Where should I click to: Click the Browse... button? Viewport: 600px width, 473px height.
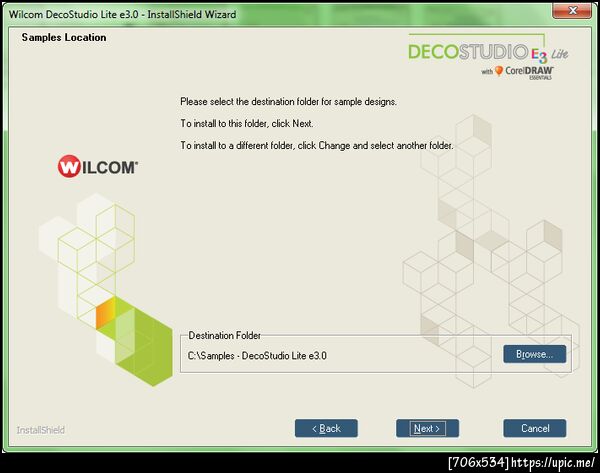[x=535, y=354]
